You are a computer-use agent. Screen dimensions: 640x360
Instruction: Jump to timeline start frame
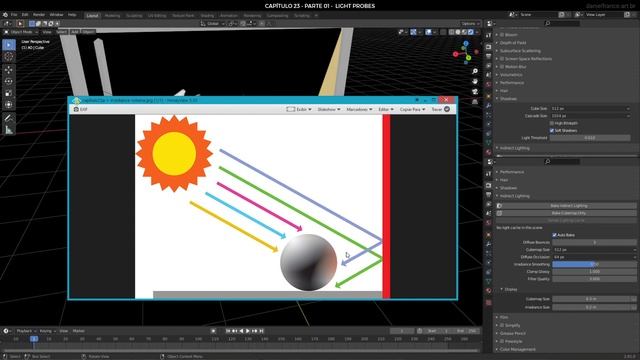click(228, 331)
